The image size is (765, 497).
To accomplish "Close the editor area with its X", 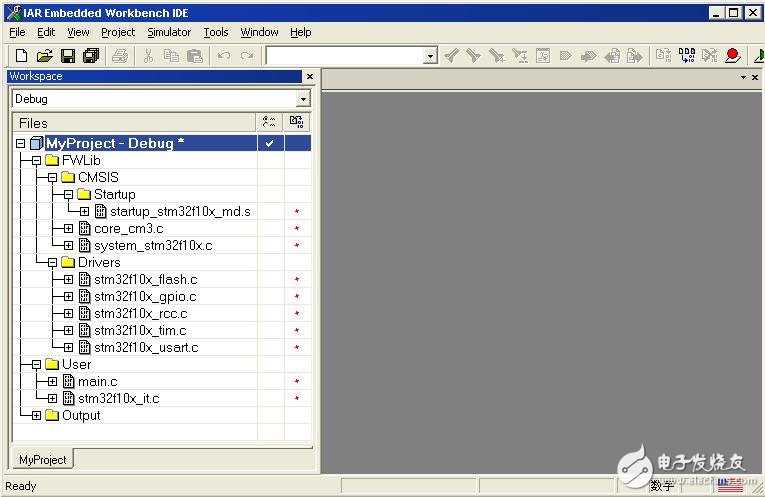I will [x=755, y=77].
